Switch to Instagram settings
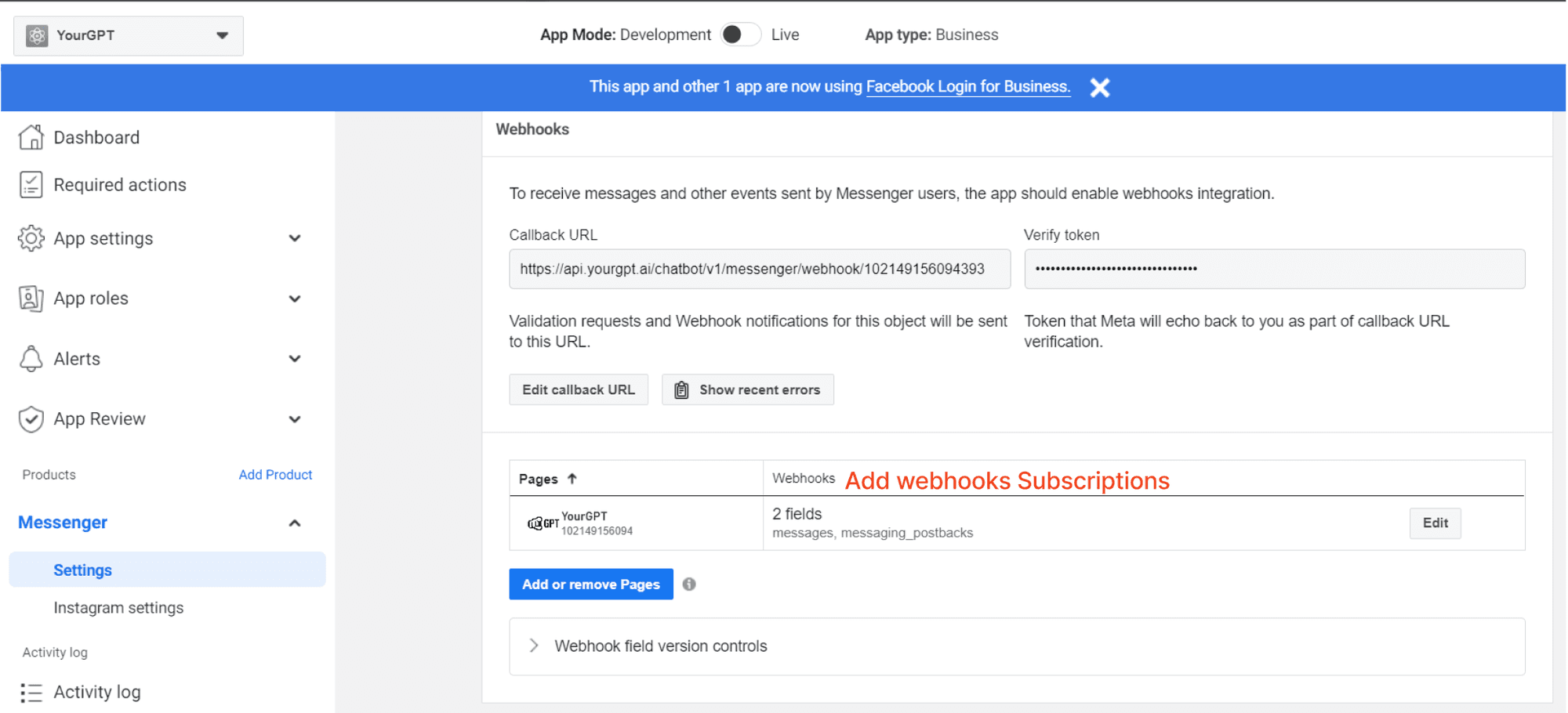 tap(118, 607)
